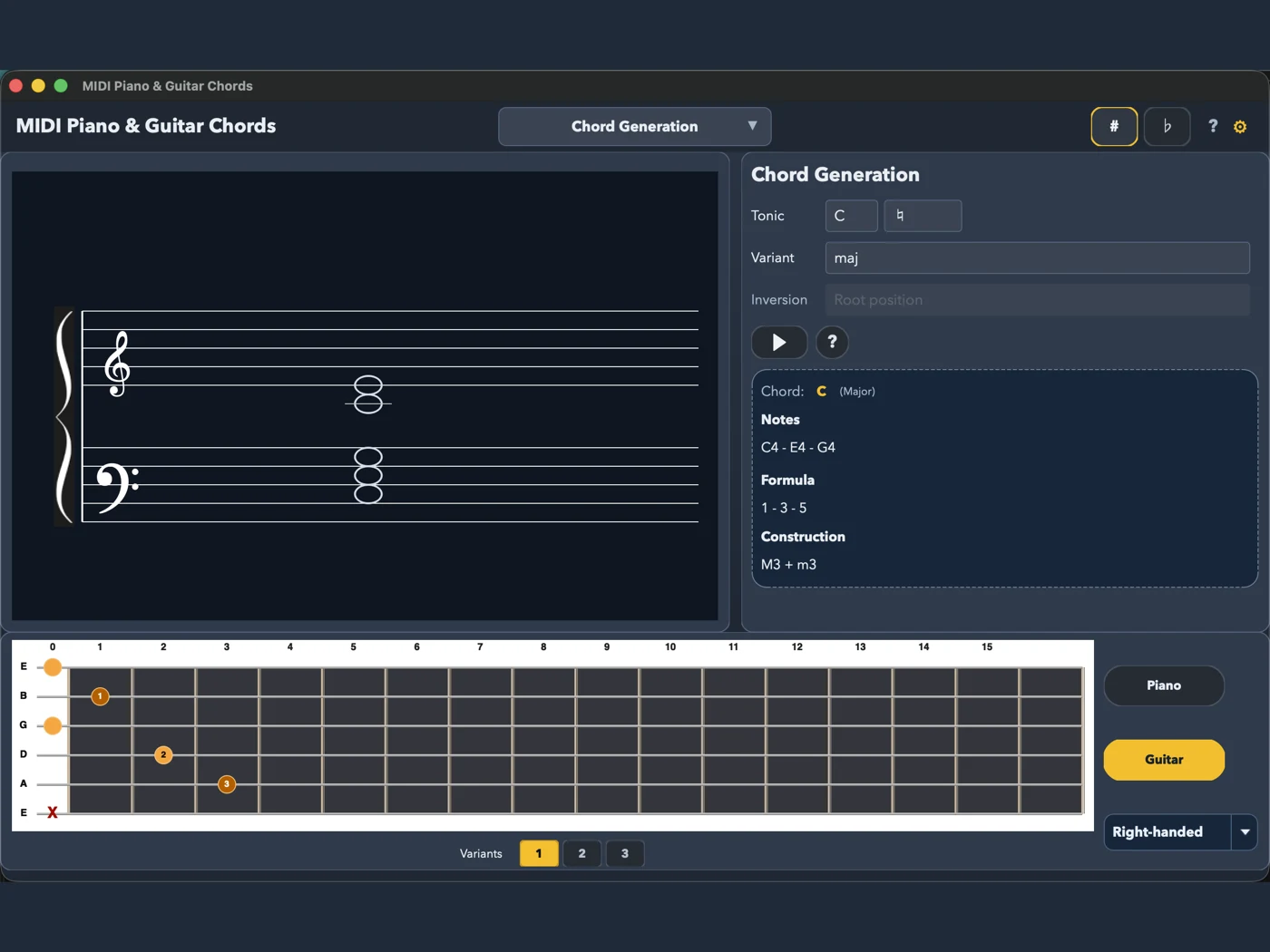Click the (Major) chord quality label

coord(857,392)
